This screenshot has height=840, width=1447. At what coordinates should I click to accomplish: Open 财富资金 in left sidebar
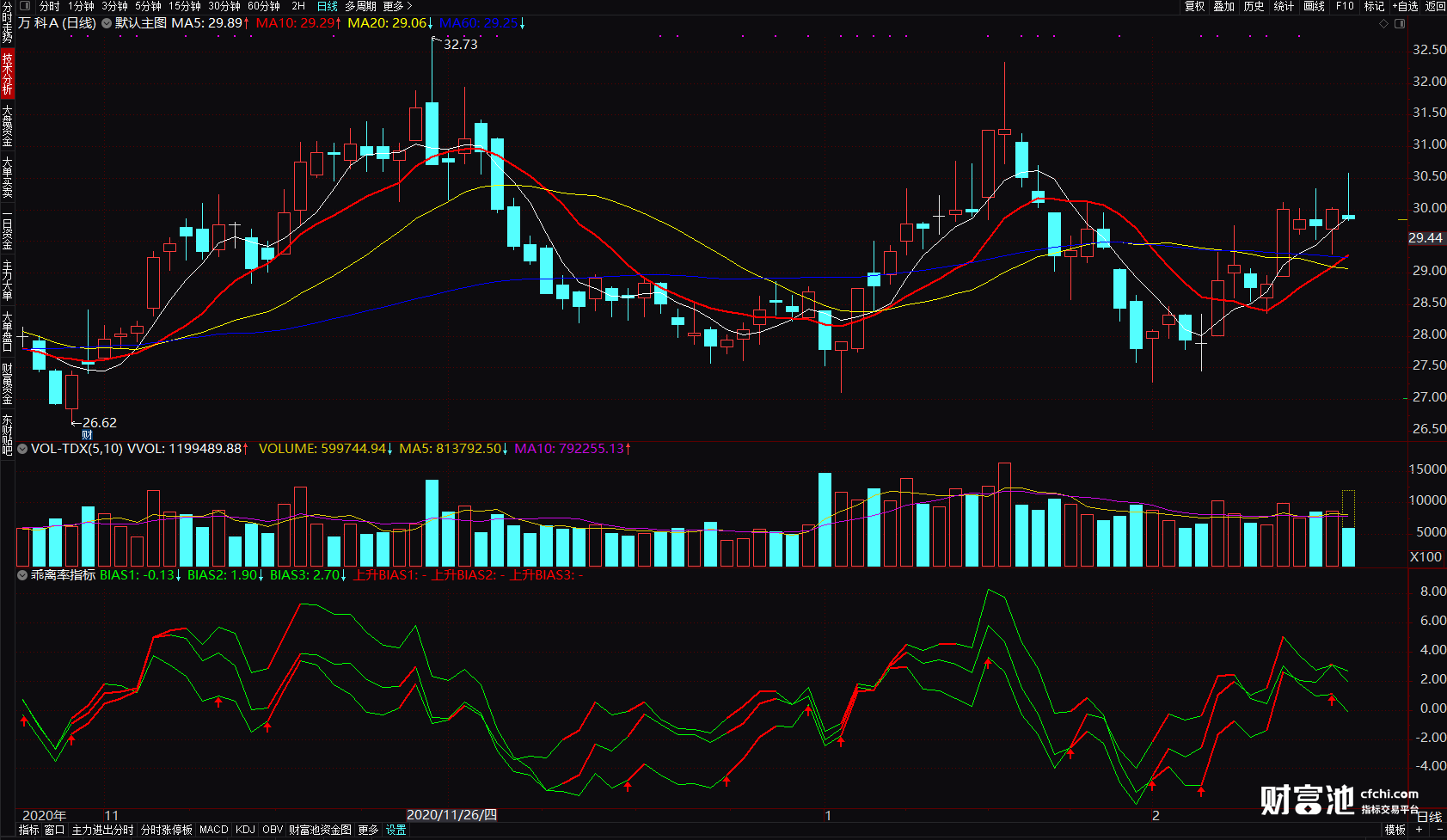(x=7, y=384)
